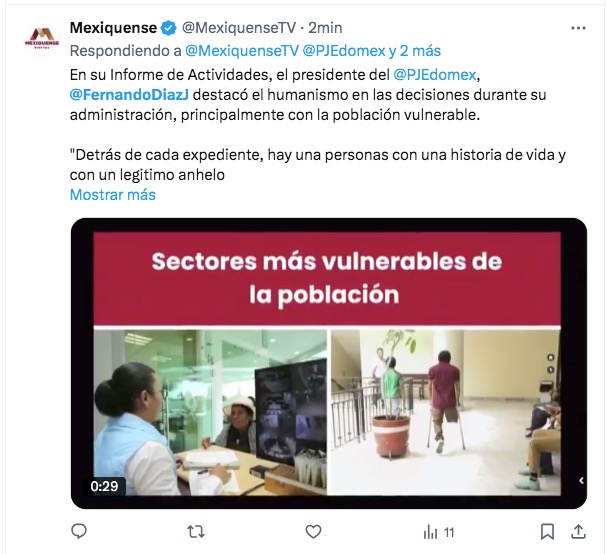Bookmark this tweet
The image size is (606, 554).
point(547,532)
